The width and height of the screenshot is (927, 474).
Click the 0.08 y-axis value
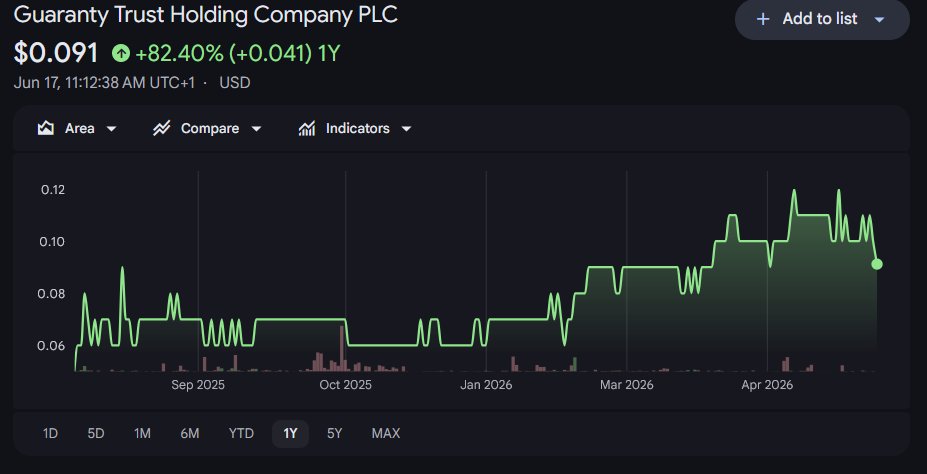coord(51,294)
